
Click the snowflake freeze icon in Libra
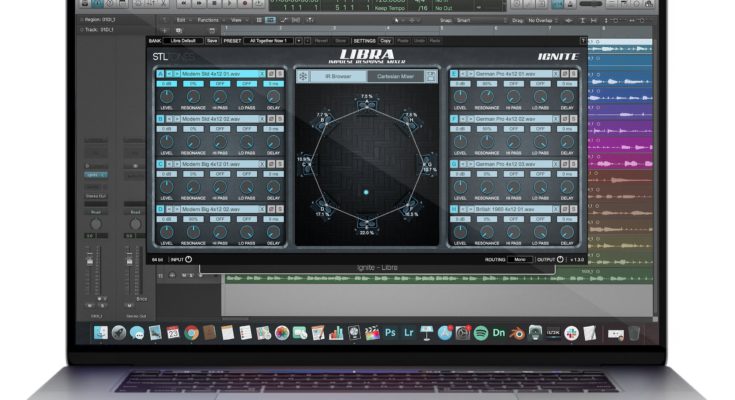[x=304, y=76]
